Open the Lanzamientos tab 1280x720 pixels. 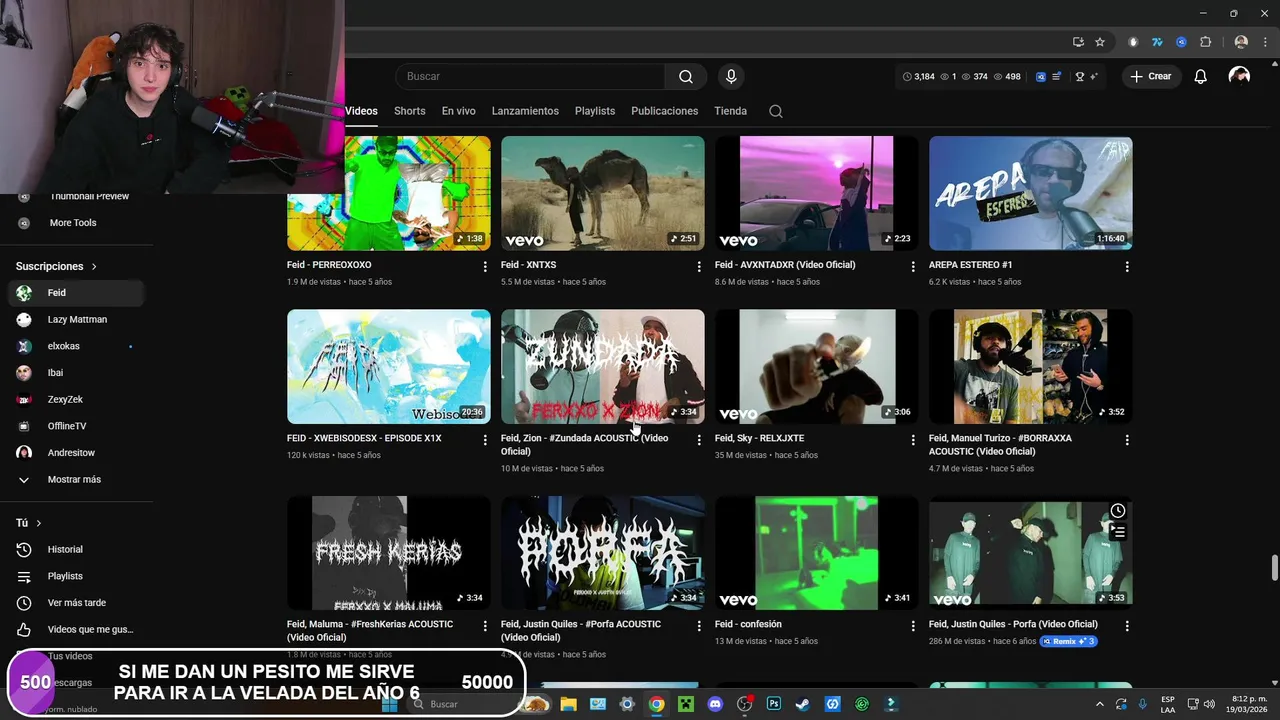(525, 111)
